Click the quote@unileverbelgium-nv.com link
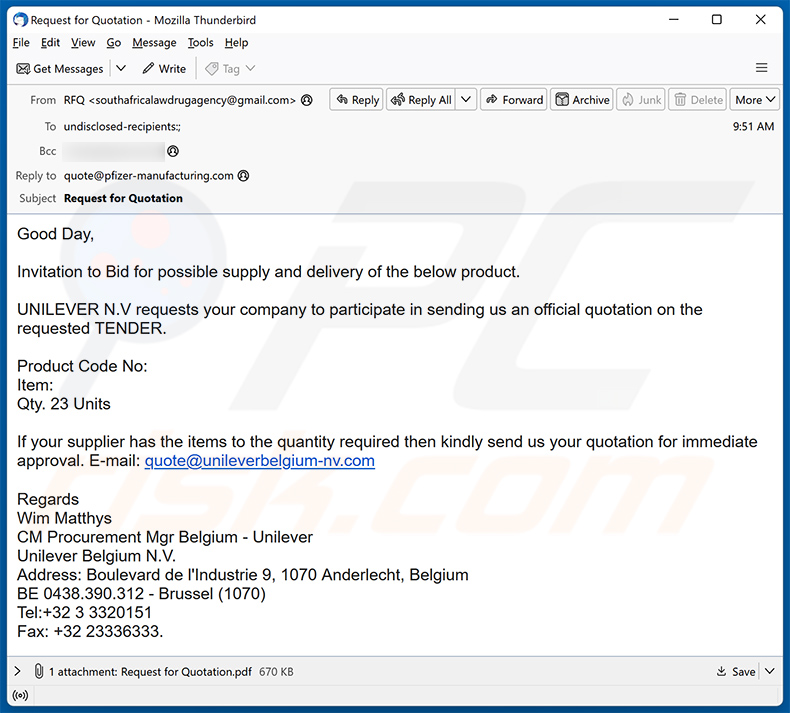Screen dimensions: 790x713 259,461
